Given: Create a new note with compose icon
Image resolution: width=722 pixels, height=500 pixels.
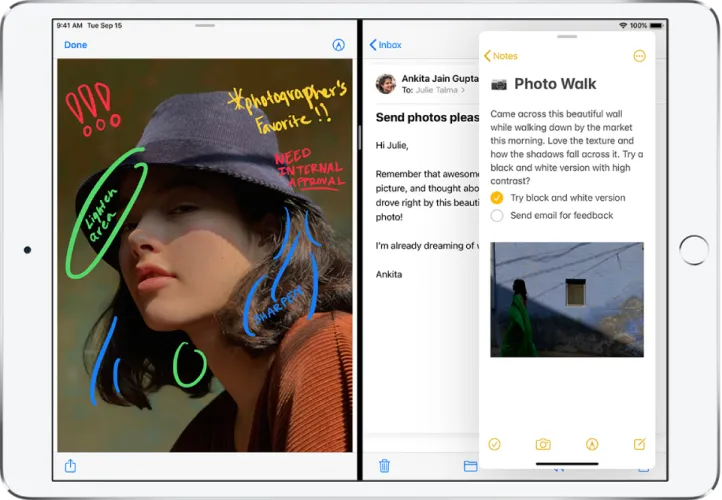Looking at the screenshot, I should coord(640,444).
